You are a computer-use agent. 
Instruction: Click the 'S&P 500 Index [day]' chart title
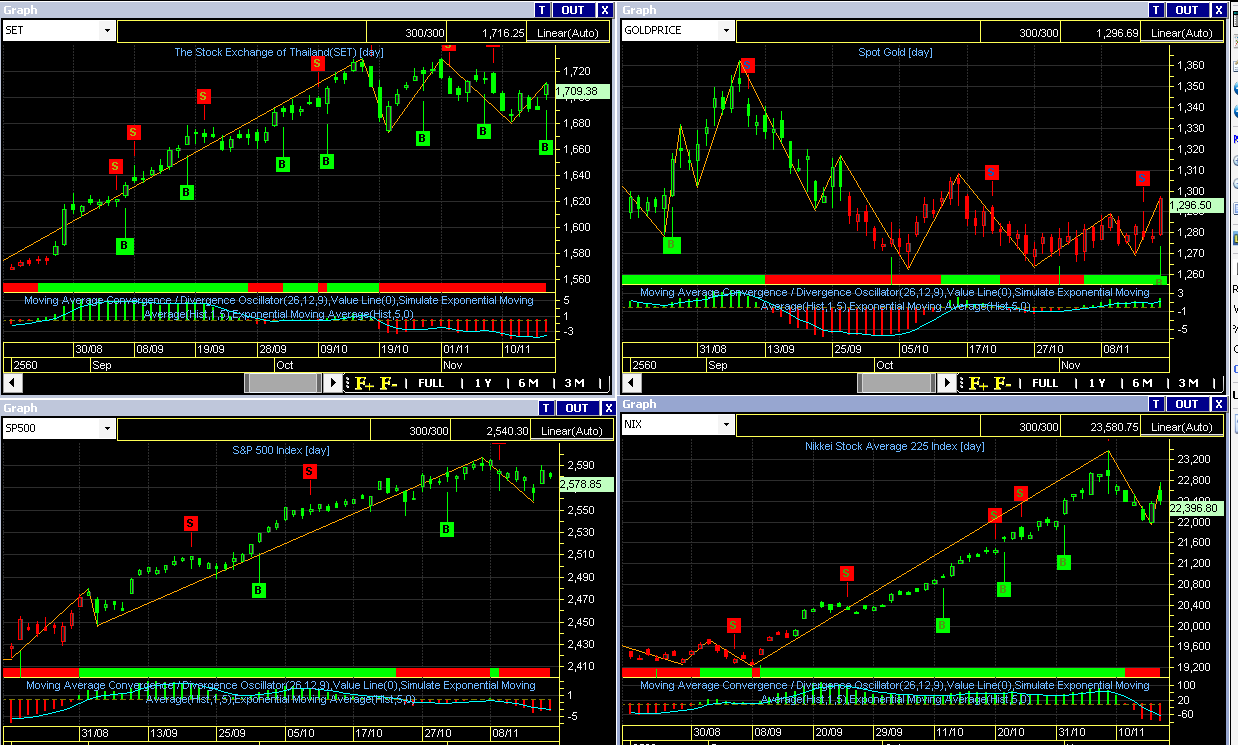(x=281, y=450)
